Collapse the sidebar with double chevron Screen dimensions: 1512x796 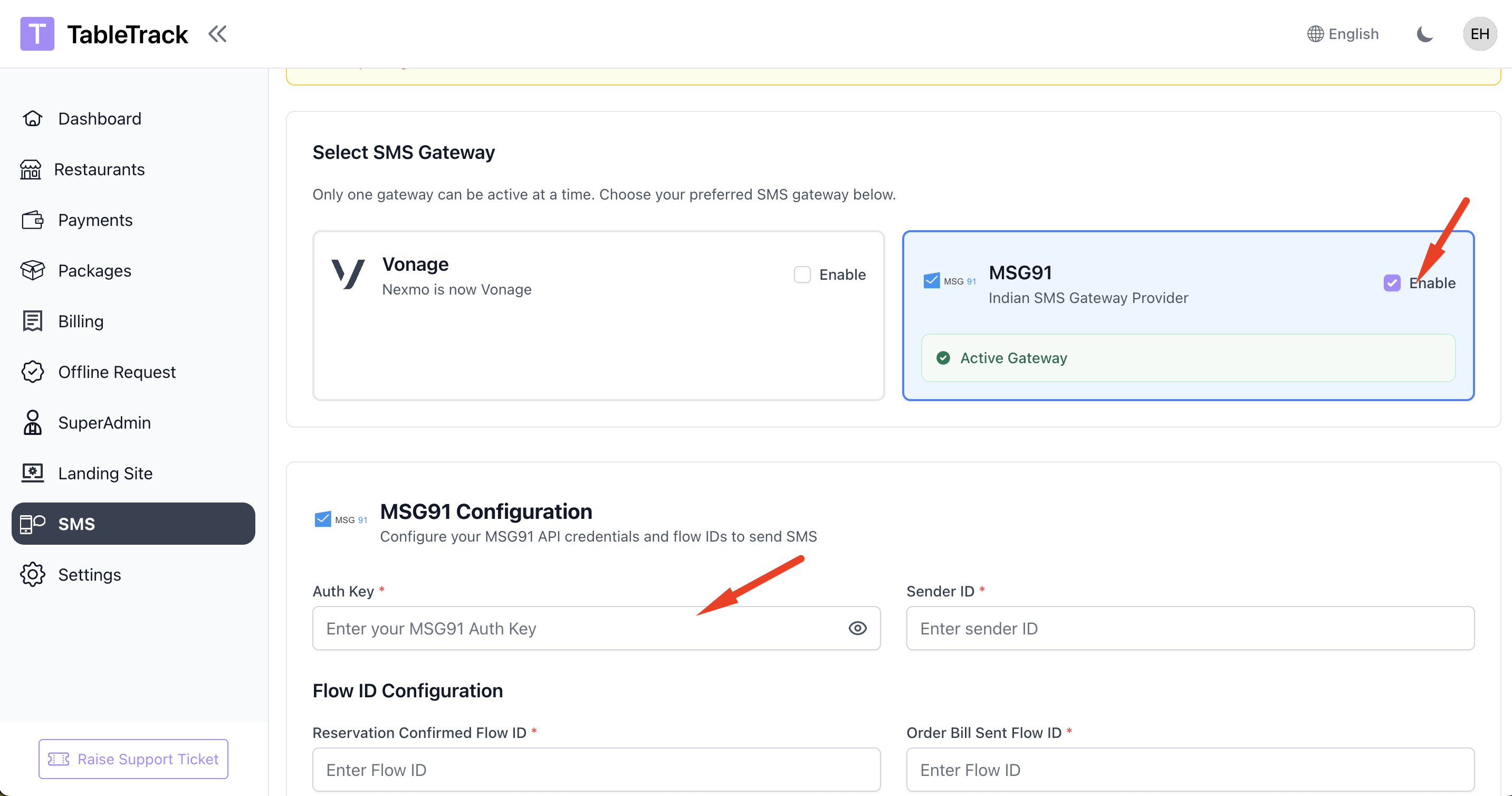click(x=217, y=34)
